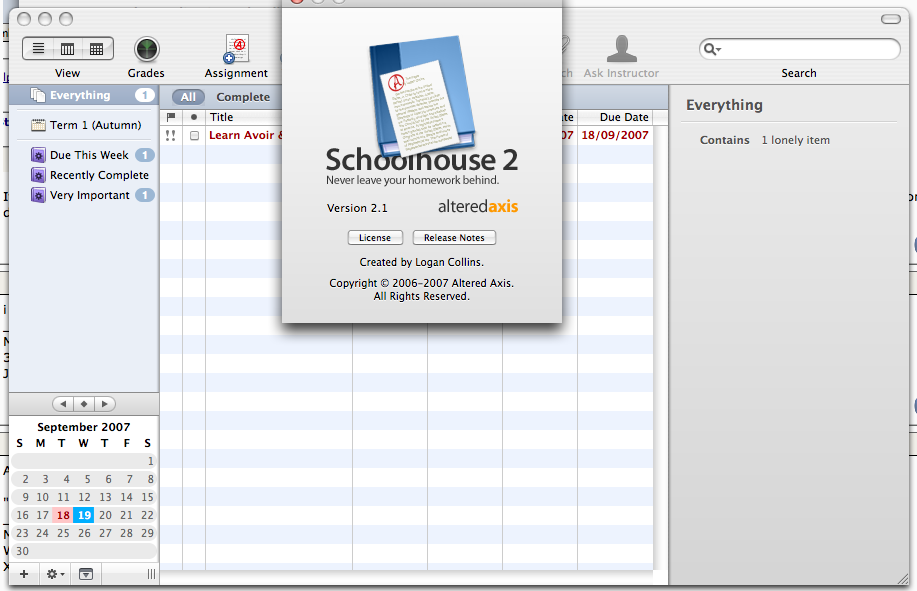Click the plus add button
The image size is (917, 591).
(24, 574)
